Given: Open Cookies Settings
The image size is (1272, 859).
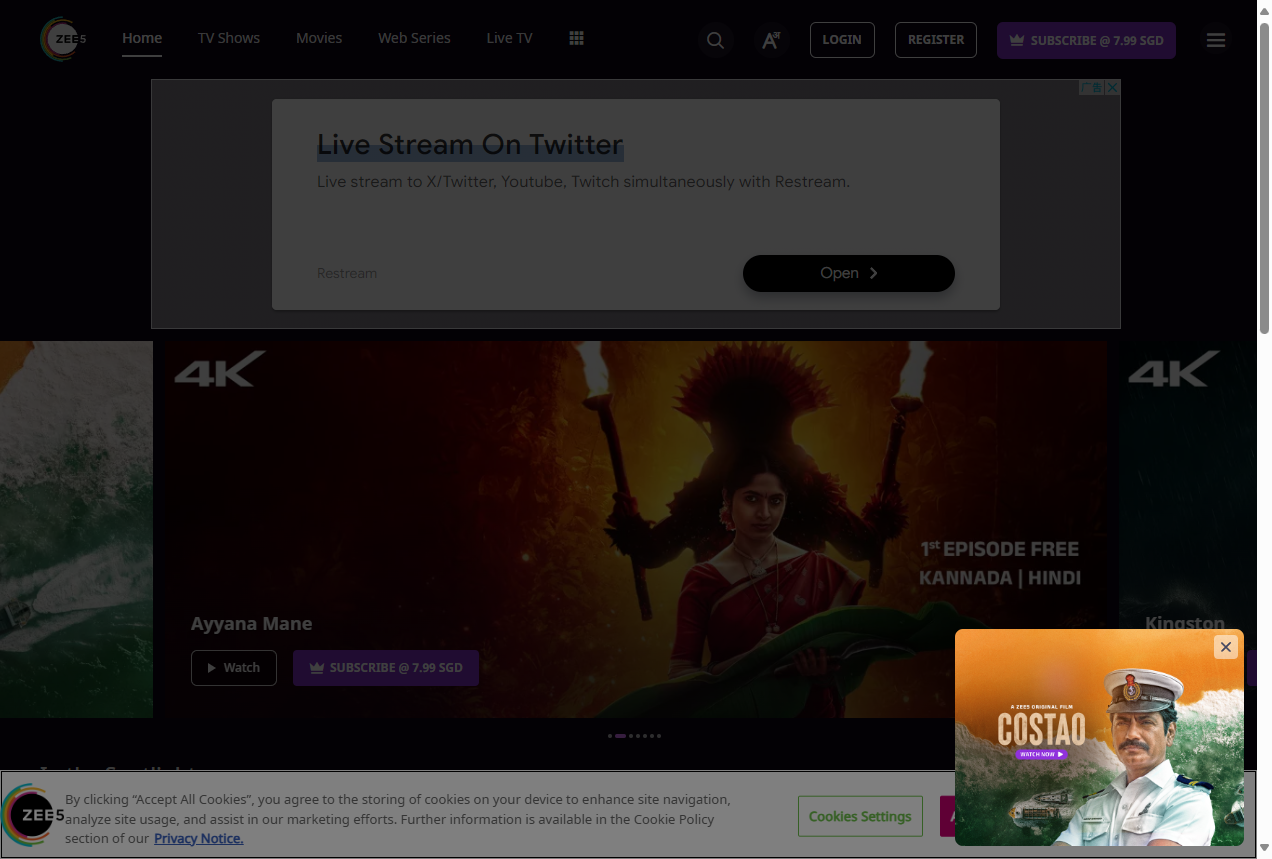Looking at the screenshot, I should (860, 816).
